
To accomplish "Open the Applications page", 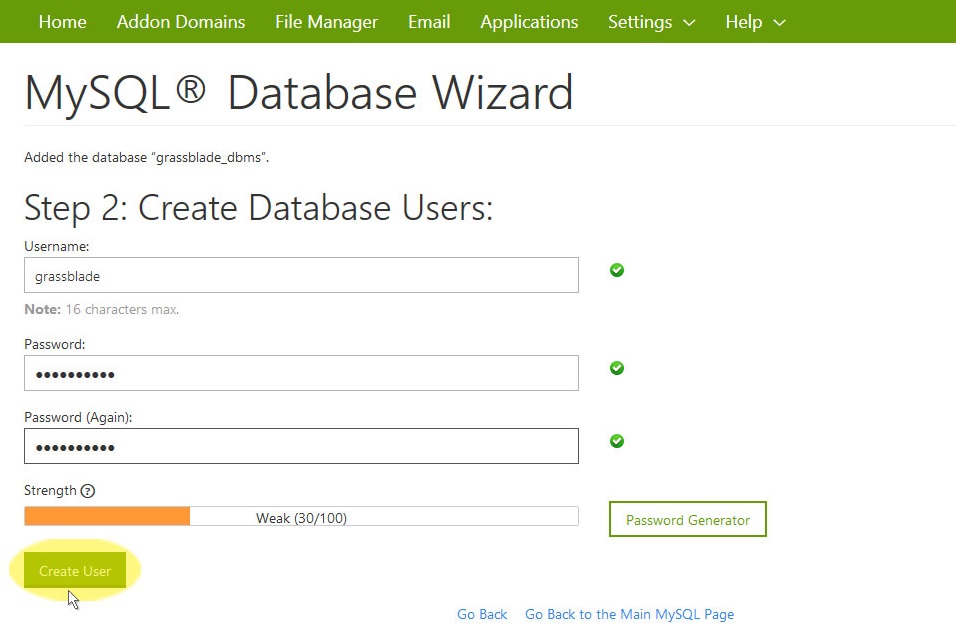I will tap(529, 22).
